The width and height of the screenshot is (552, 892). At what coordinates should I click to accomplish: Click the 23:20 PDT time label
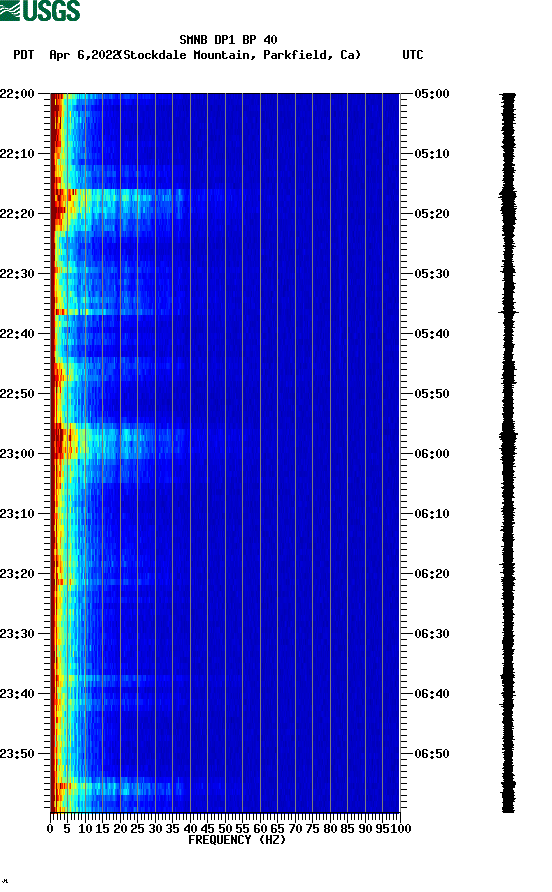[17, 574]
